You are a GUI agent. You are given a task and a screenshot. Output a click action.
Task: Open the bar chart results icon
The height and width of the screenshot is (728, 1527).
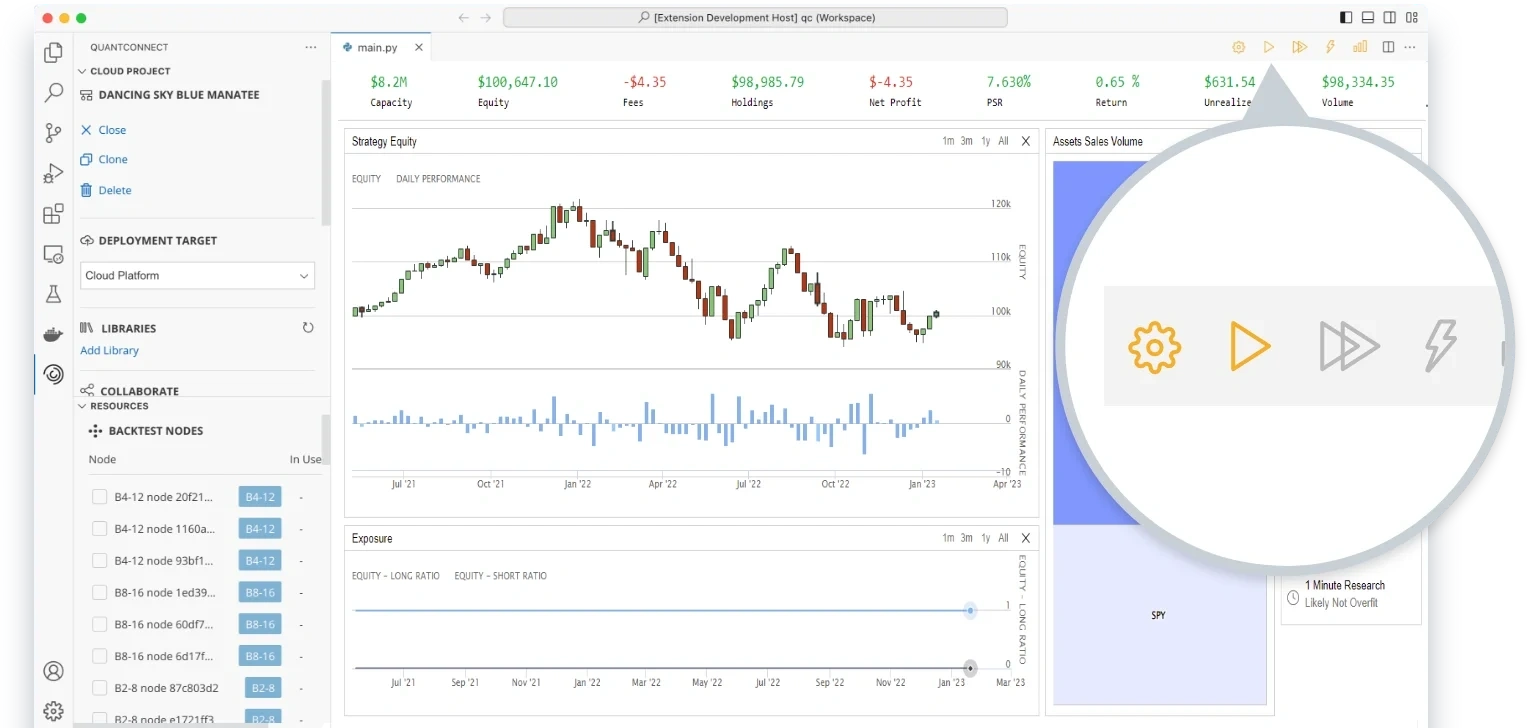coord(1360,47)
